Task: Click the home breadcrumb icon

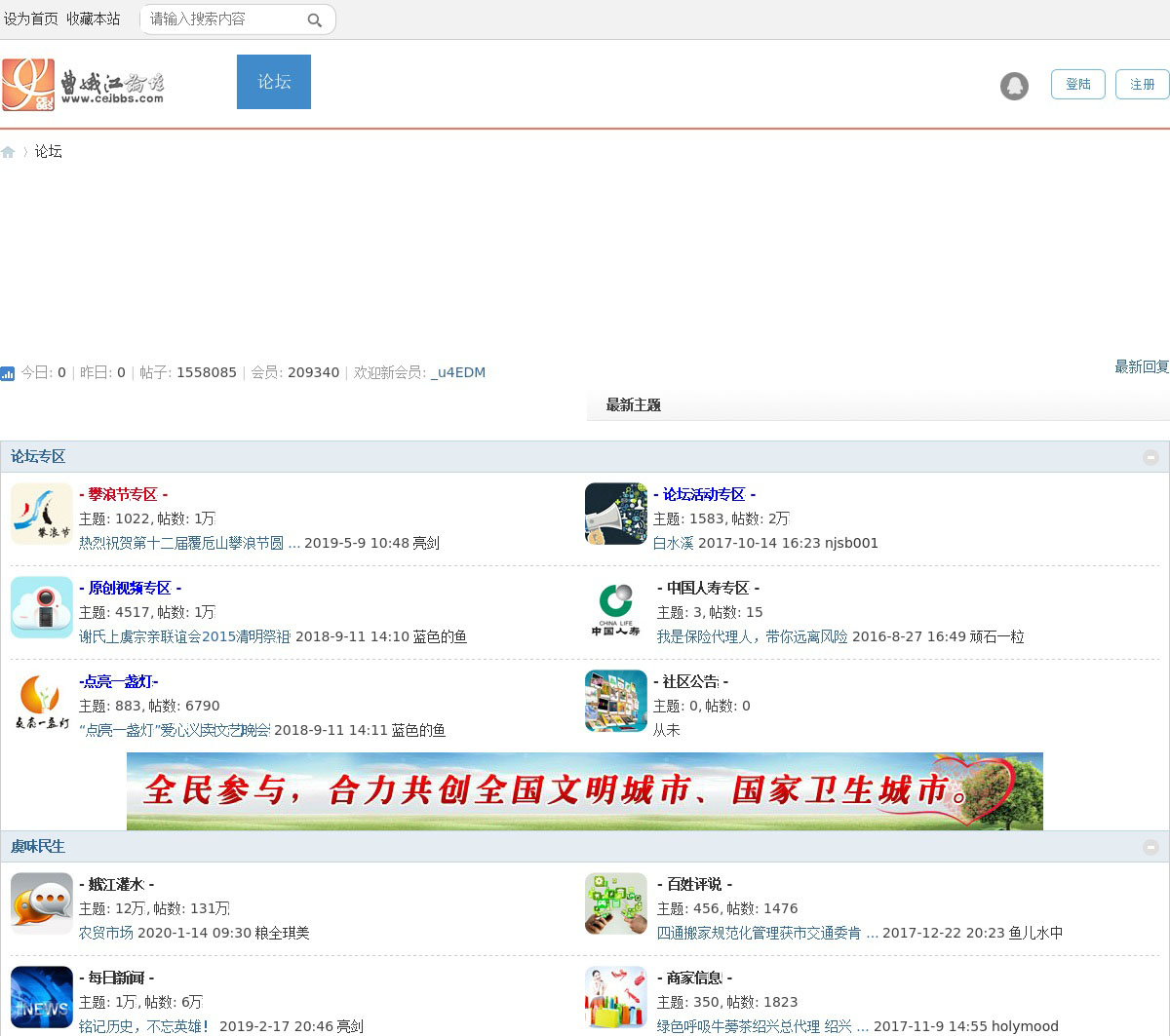Action: click(8, 152)
